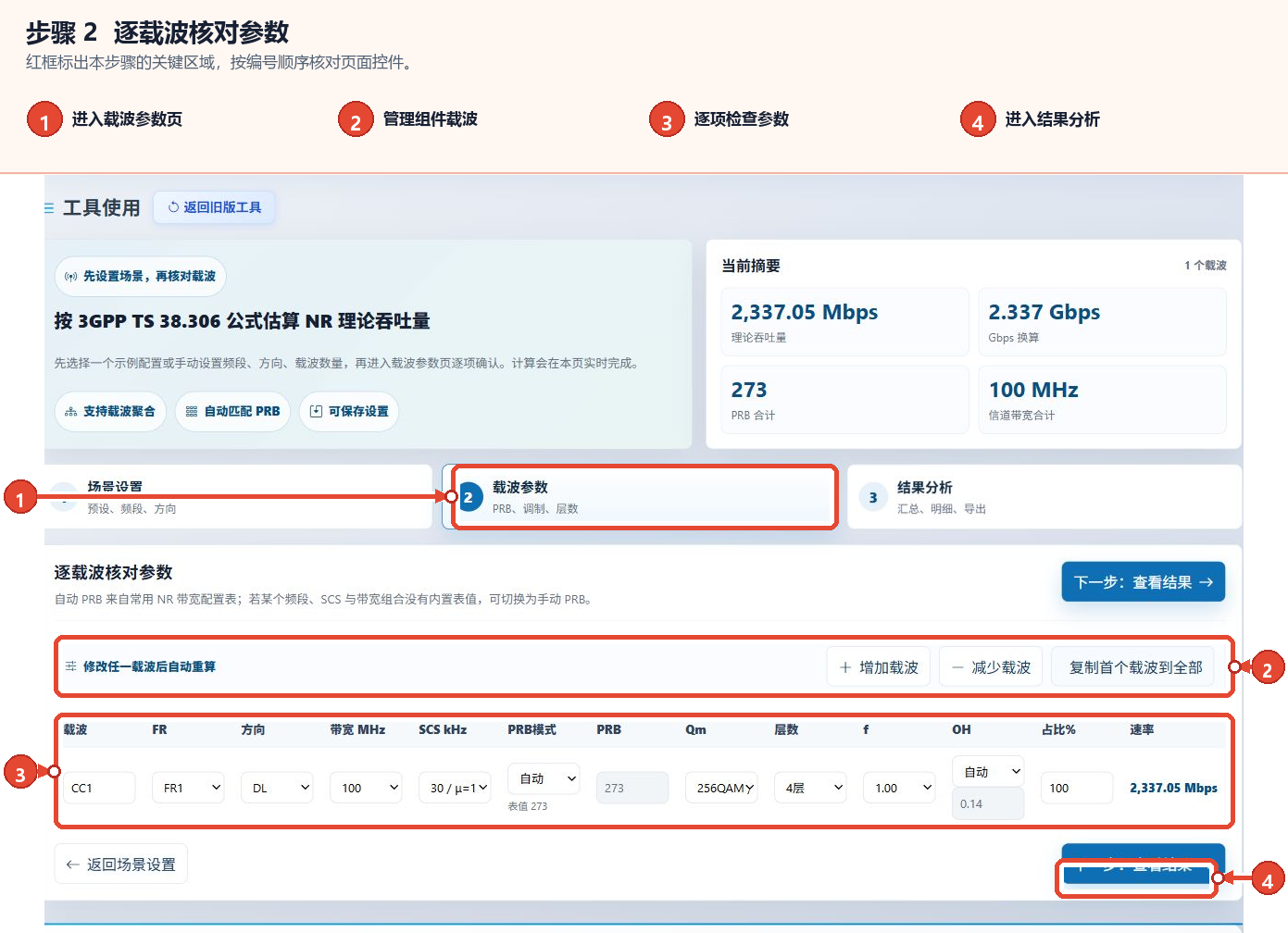Open the FR1 frequency range dropdown
This screenshot has height=933, width=1288.
188,788
